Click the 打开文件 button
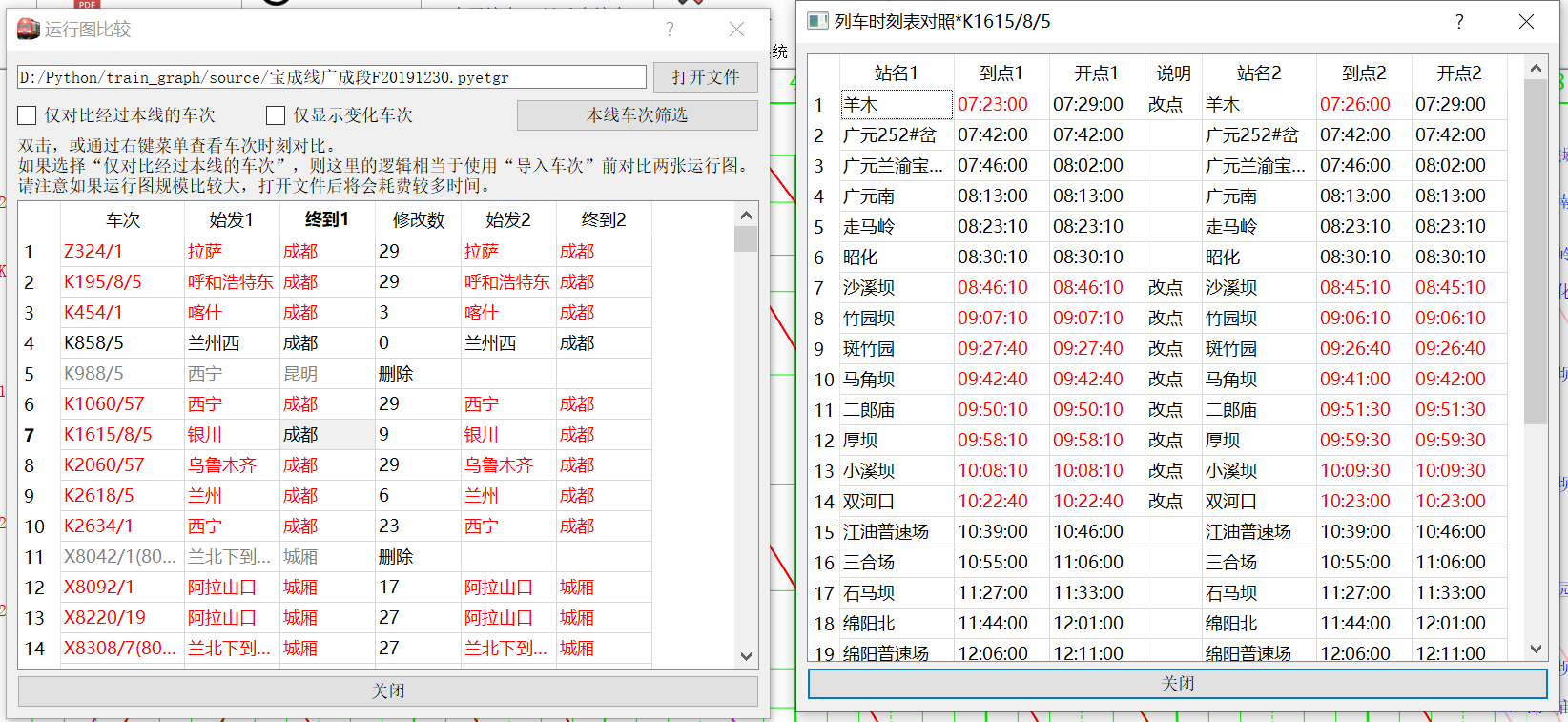The image size is (1568, 722). [x=706, y=77]
